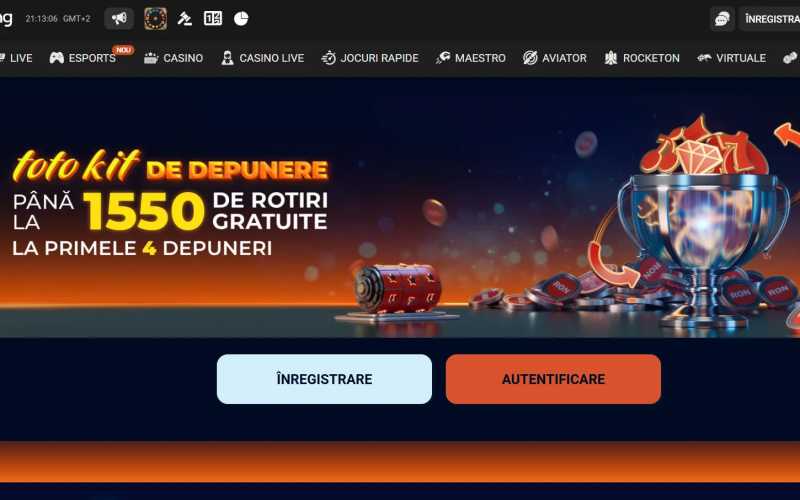The height and width of the screenshot is (500, 800).
Task: Open the live chat support icon
Action: [722, 19]
